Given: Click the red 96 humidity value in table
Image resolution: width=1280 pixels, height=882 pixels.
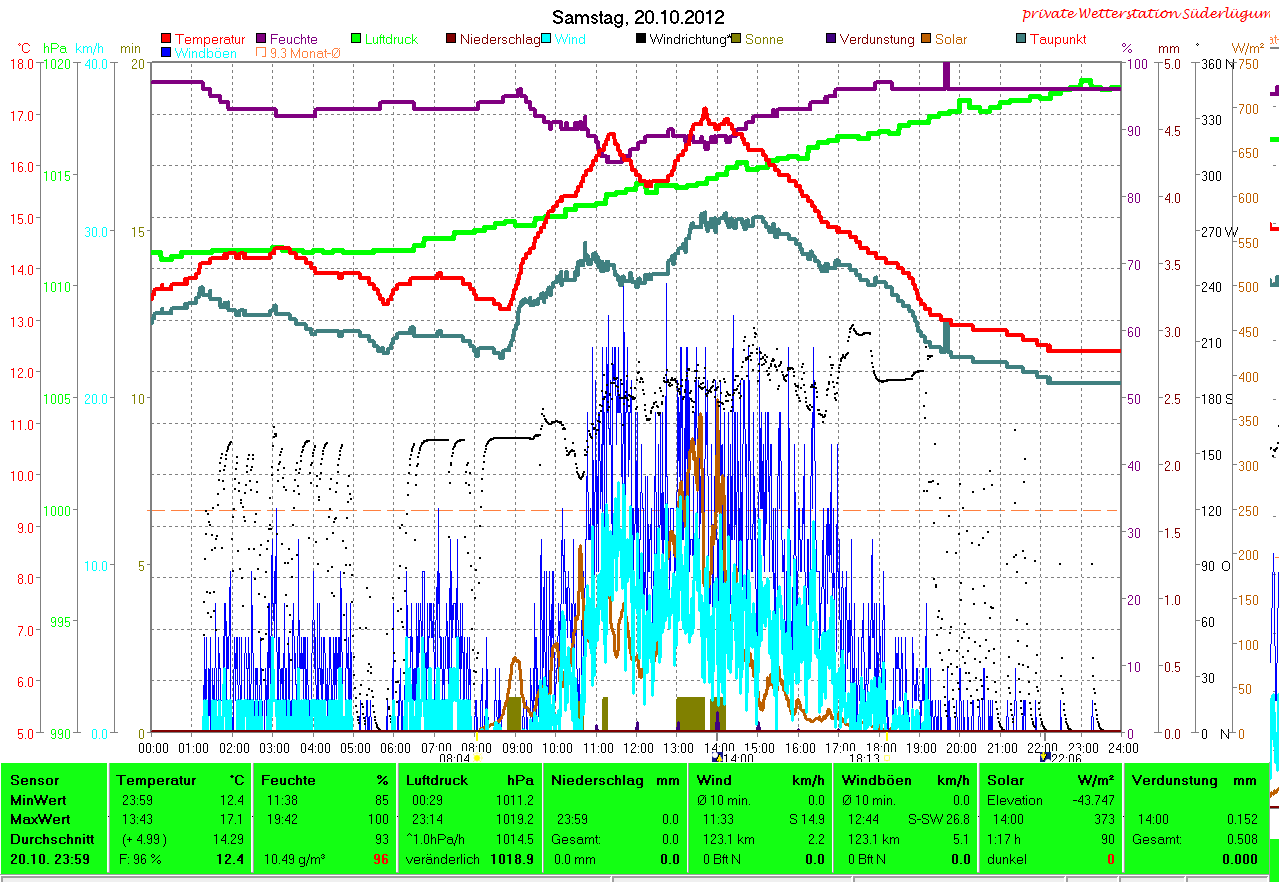Looking at the screenshot, I should [x=381, y=859].
